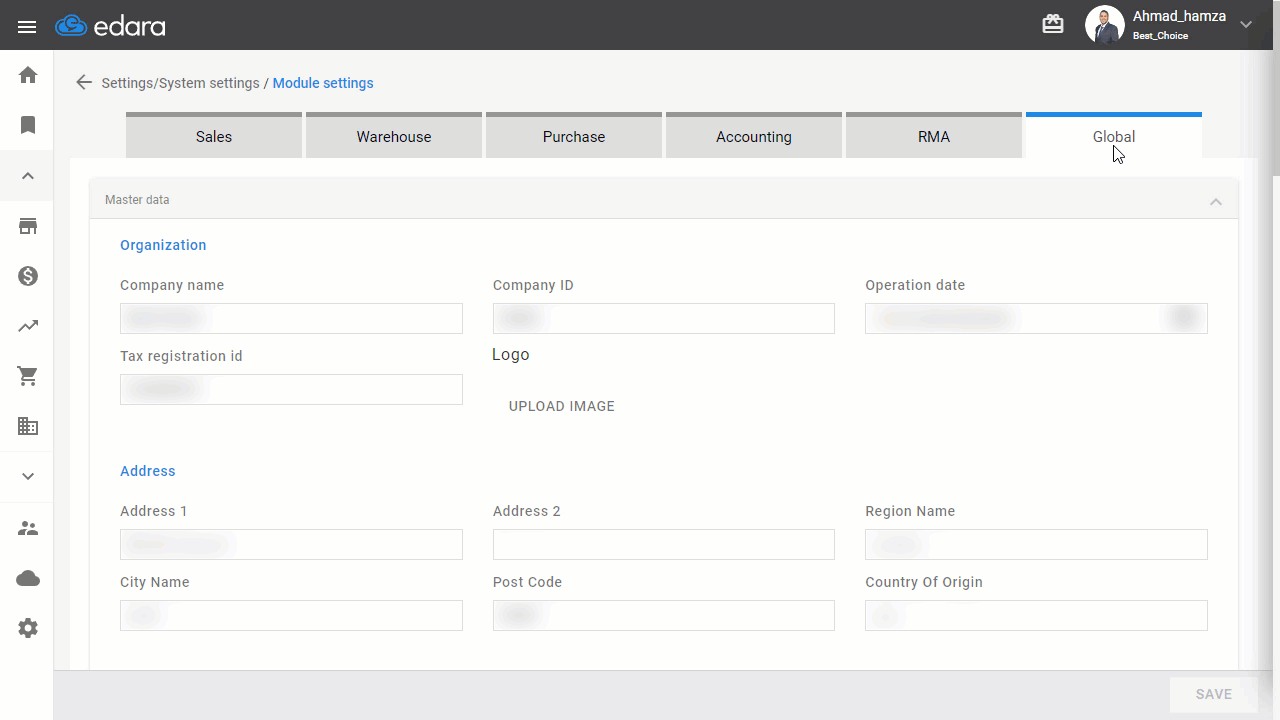Switch to the RMA tab
Viewport: 1280px width, 720px height.
[934, 136]
